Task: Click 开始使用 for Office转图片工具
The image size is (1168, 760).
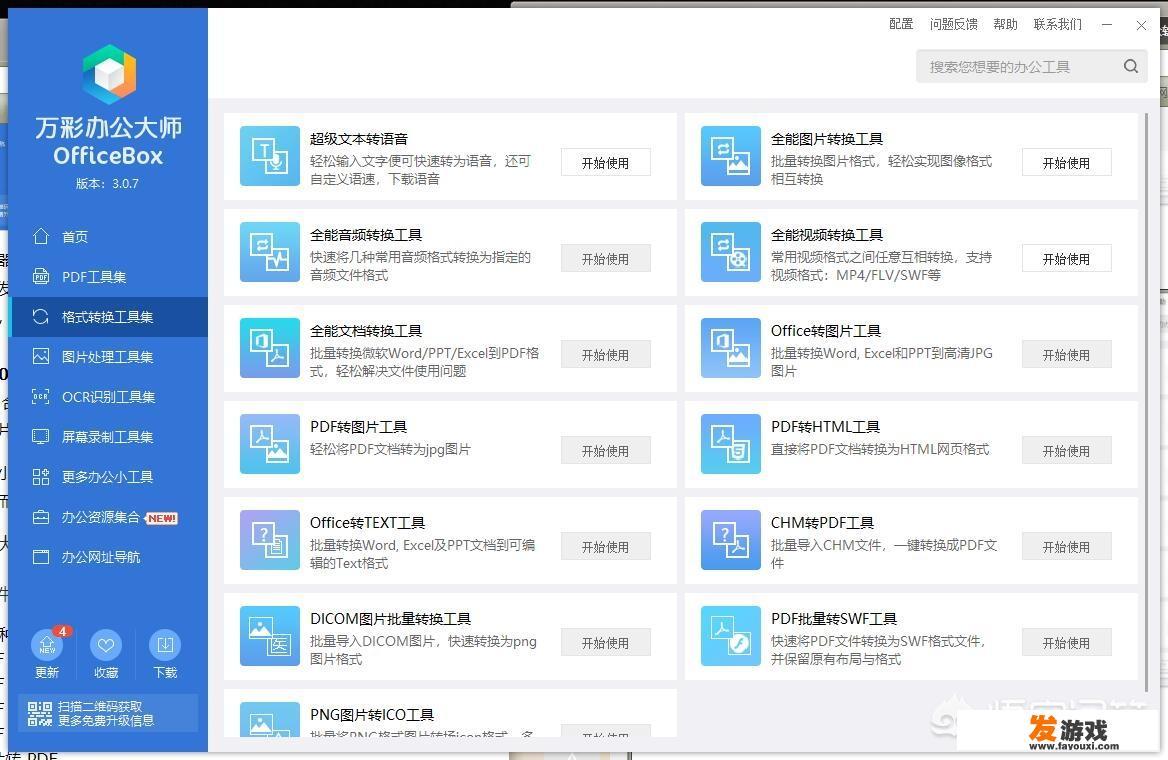Action: (1066, 355)
